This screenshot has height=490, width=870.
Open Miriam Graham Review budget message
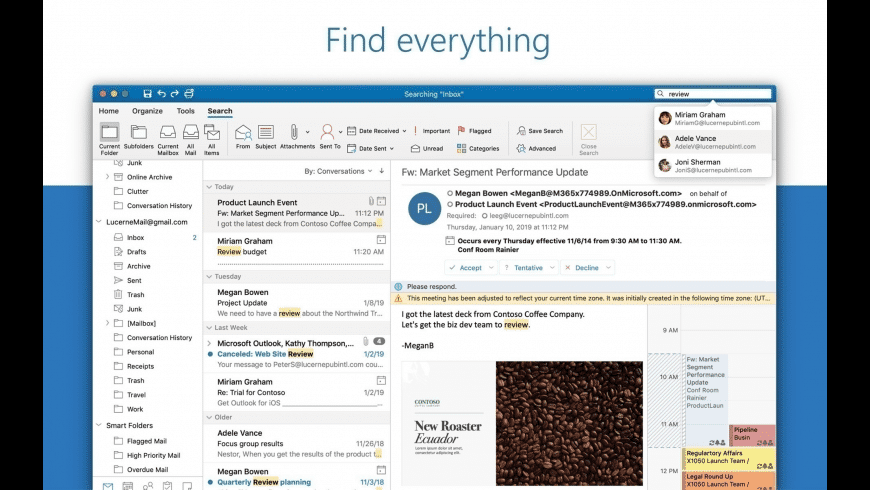[297, 249]
